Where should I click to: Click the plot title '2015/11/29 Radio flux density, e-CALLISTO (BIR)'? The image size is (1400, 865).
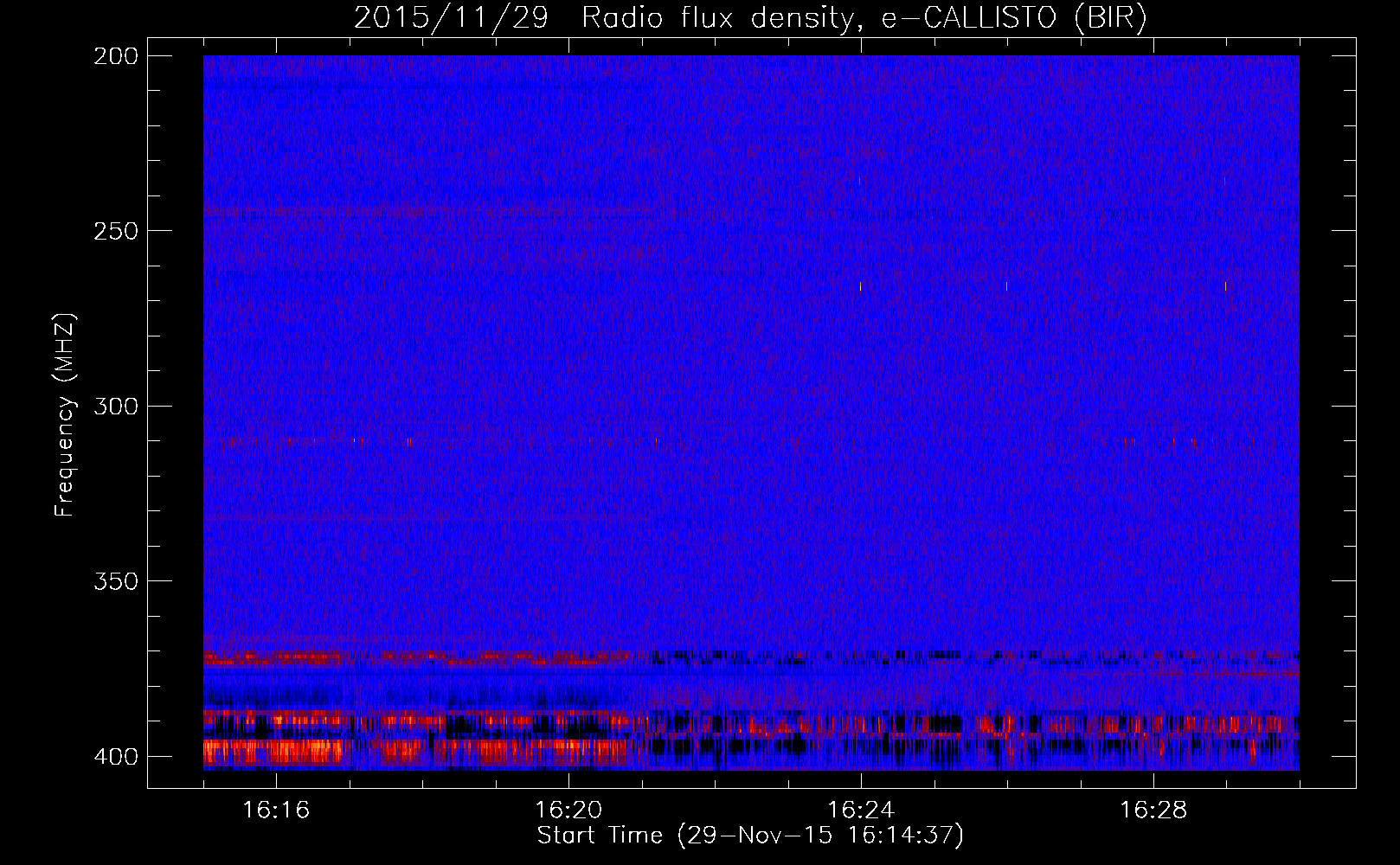click(x=751, y=18)
